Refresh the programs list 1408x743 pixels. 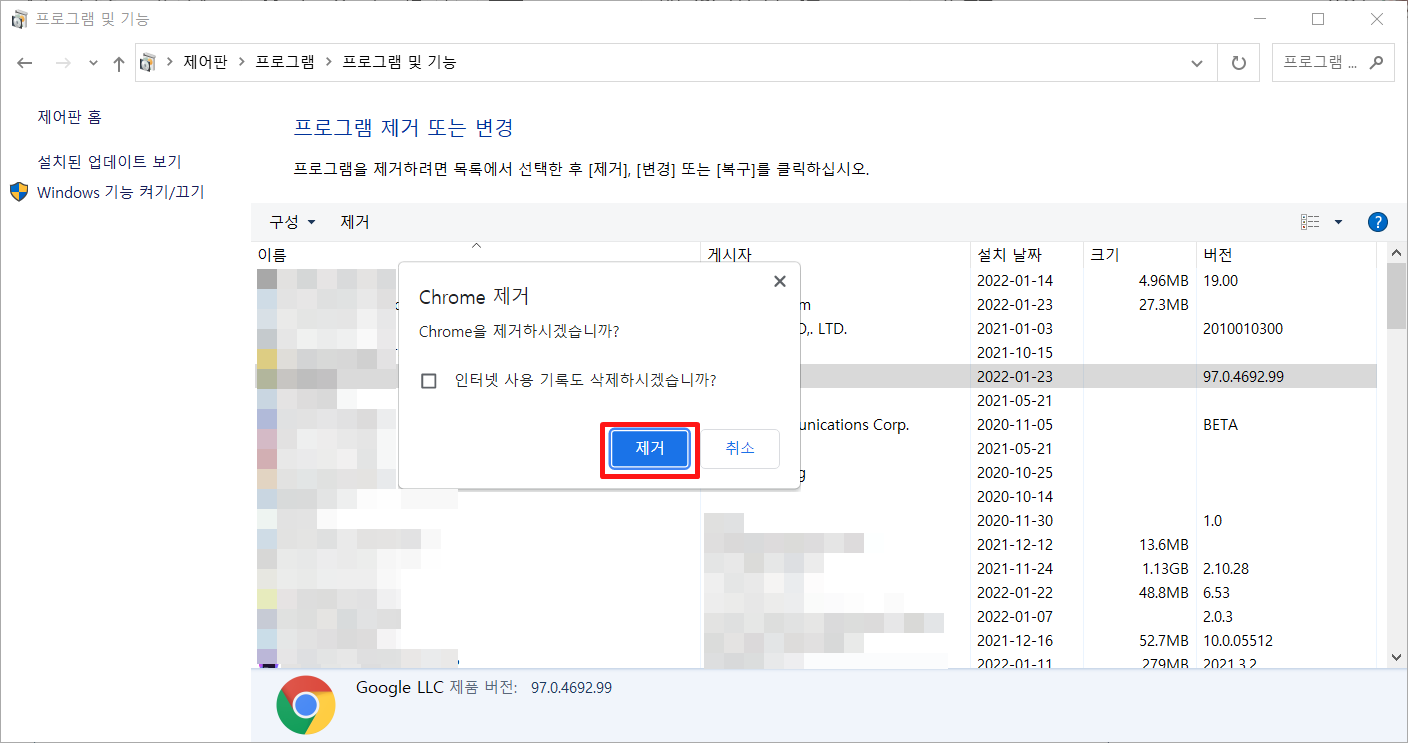[x=1239, y=63]
